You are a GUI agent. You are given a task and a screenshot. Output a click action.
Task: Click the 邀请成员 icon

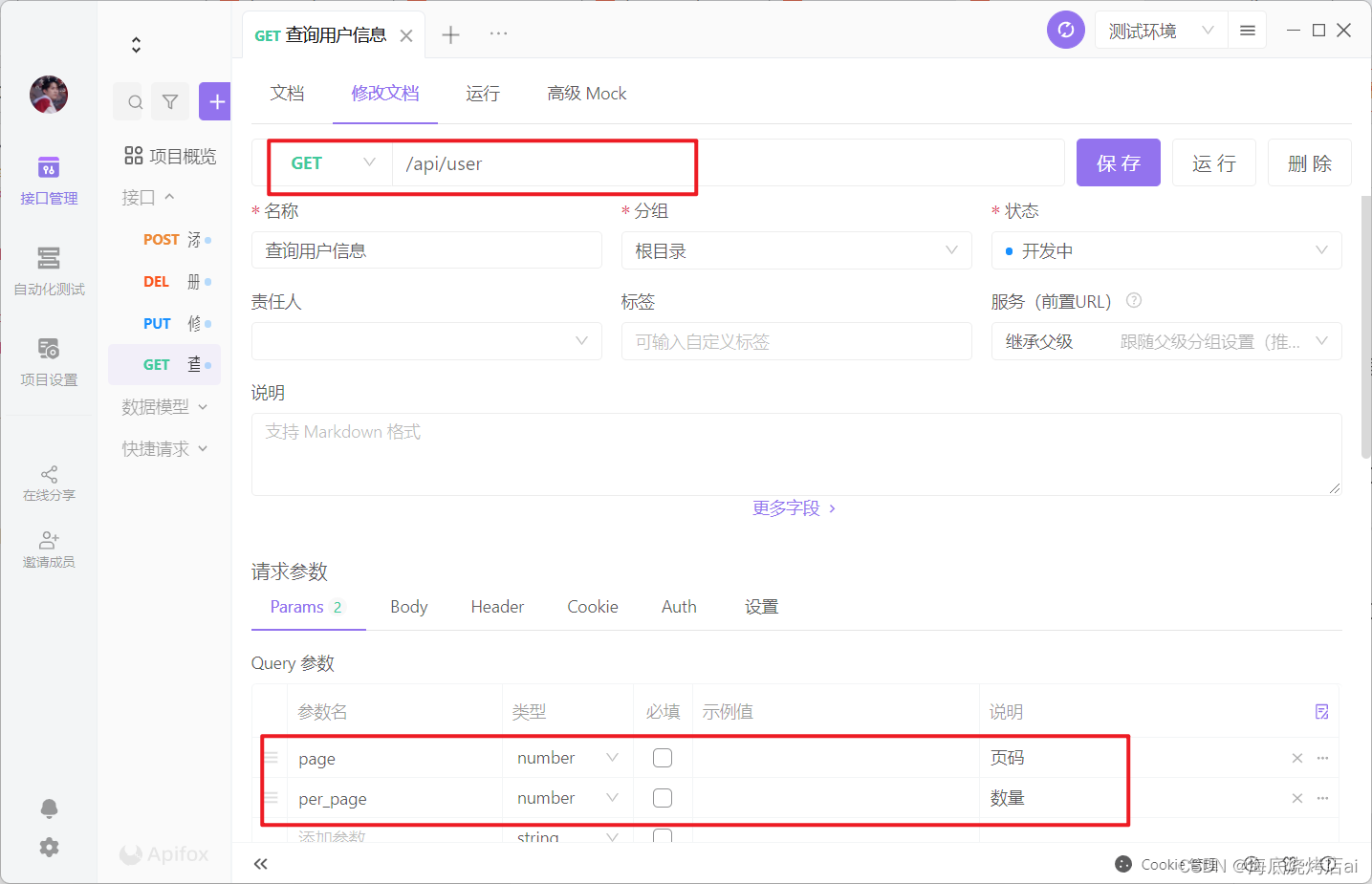tap(49, 541)
